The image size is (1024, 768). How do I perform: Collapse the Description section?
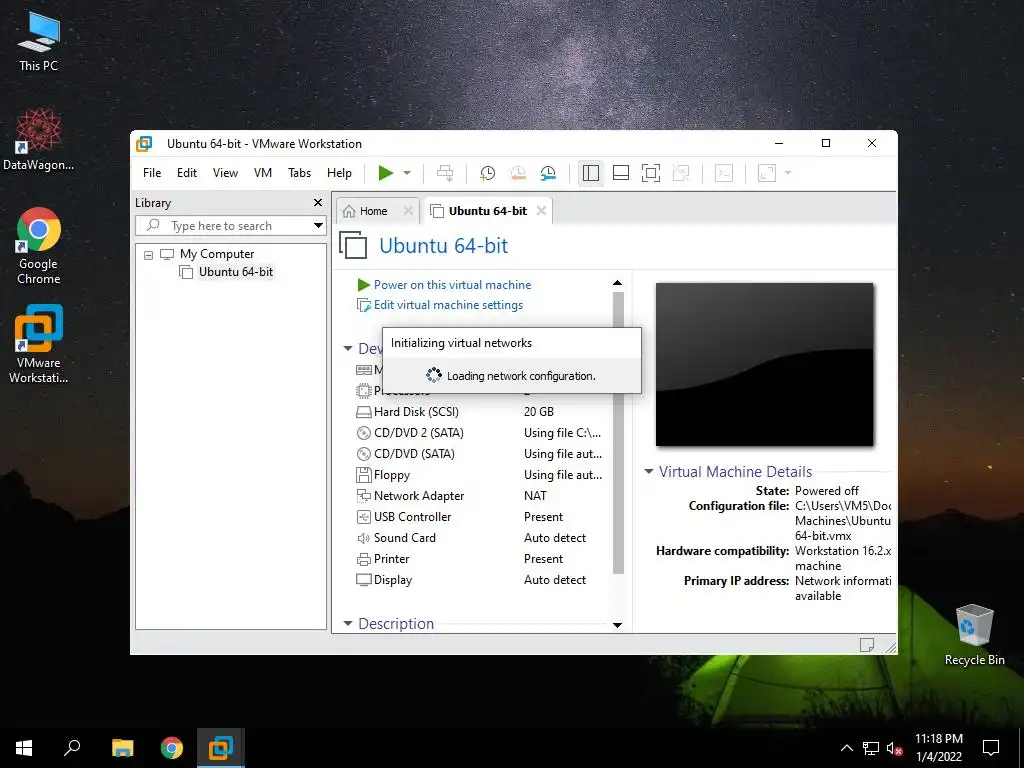(x=348, y=624)
